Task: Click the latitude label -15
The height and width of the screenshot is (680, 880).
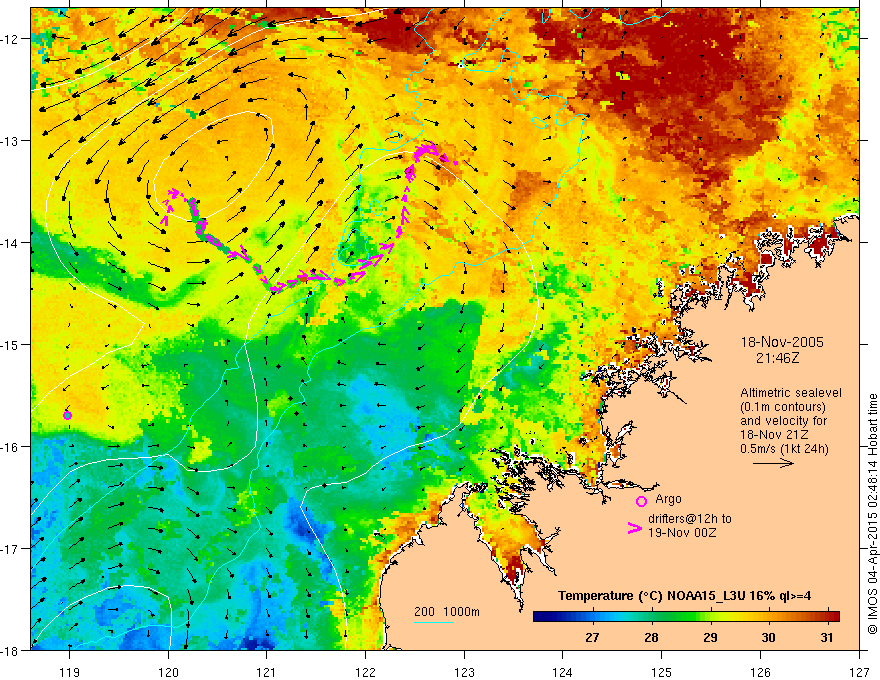Action: click(11, 344)
